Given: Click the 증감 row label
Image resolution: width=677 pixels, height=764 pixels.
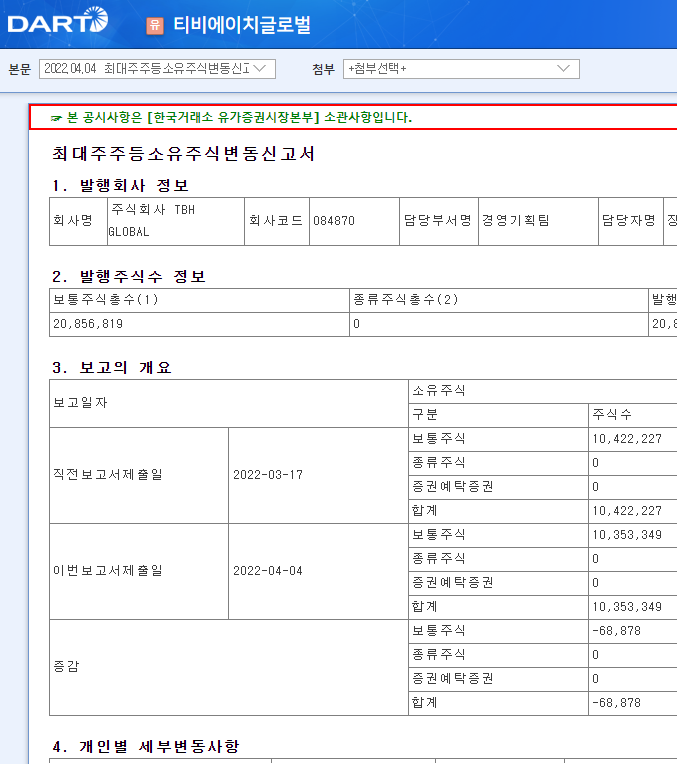Looking at the screenshot, I should click(66, 667).
